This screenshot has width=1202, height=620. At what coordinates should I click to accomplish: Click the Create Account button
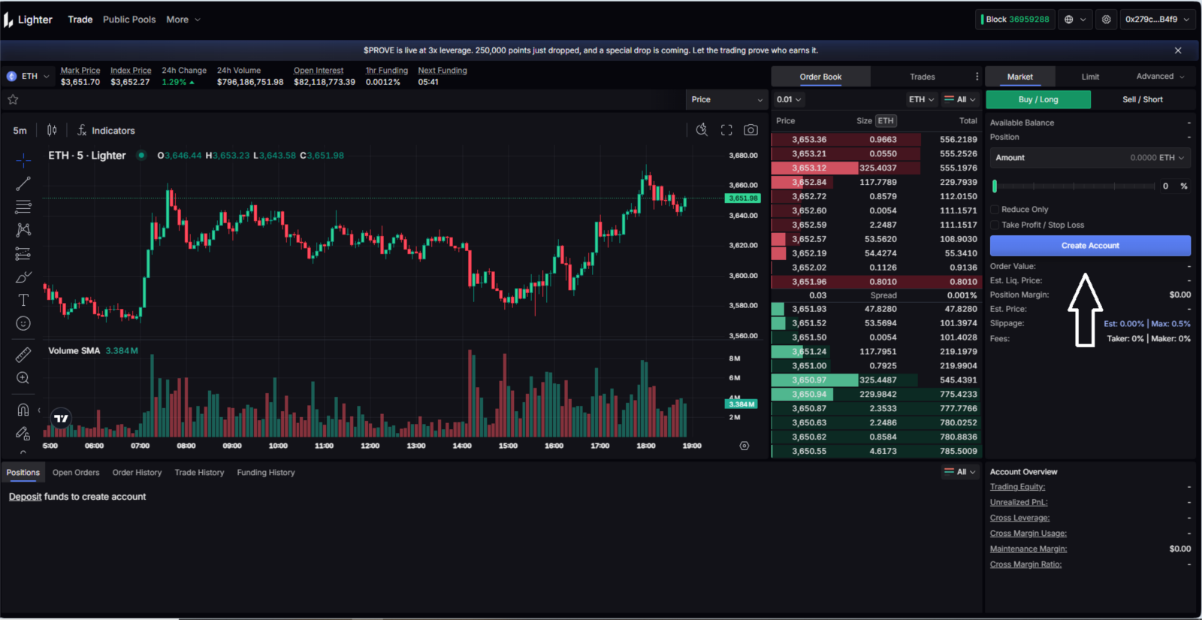(1090, 246)
